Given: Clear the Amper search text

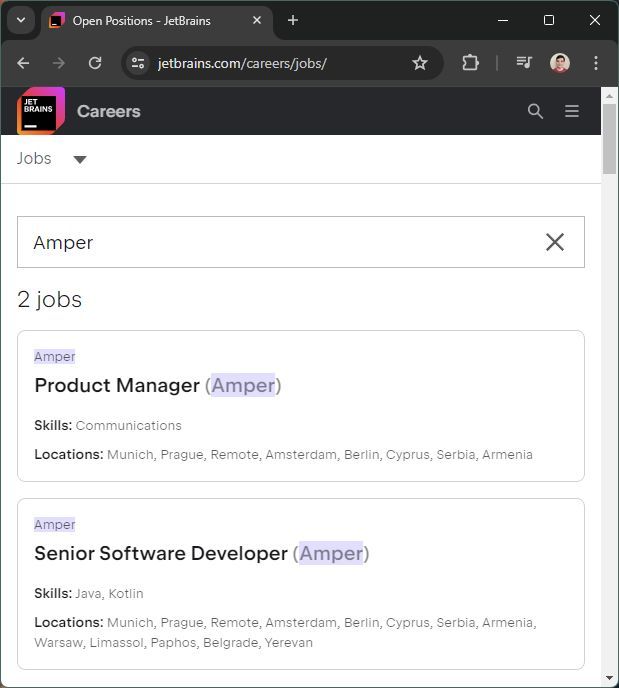Looking at the screenshot, I should click(x=555, y=242).
